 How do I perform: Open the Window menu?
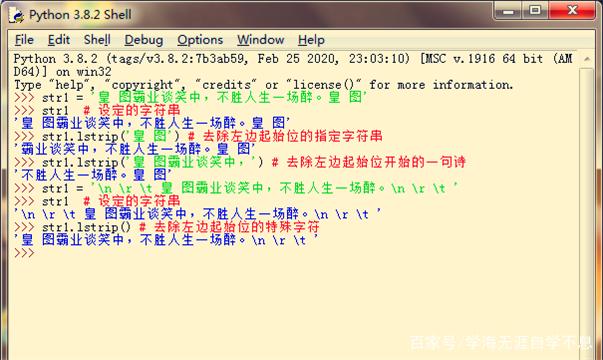(260, 40)
